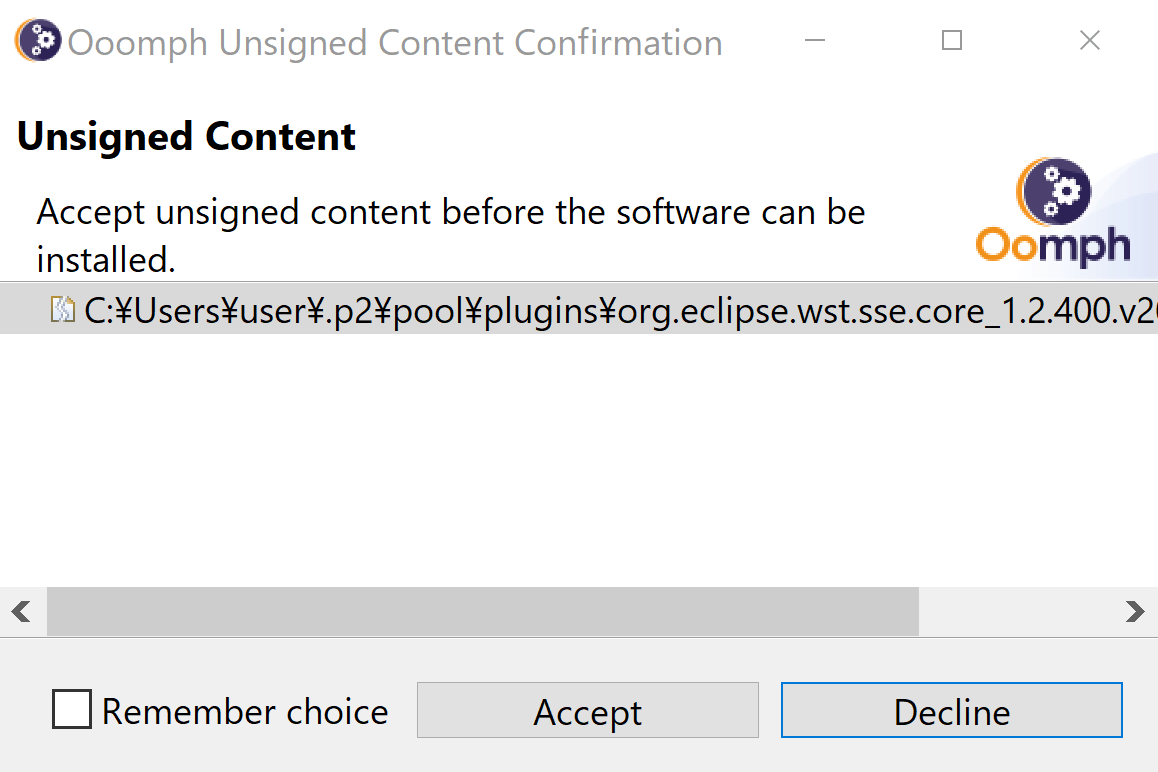Screen dimensions: 1158x772
Task: Click the Oomph logo in the header
Action: (x=1053, y=211)
